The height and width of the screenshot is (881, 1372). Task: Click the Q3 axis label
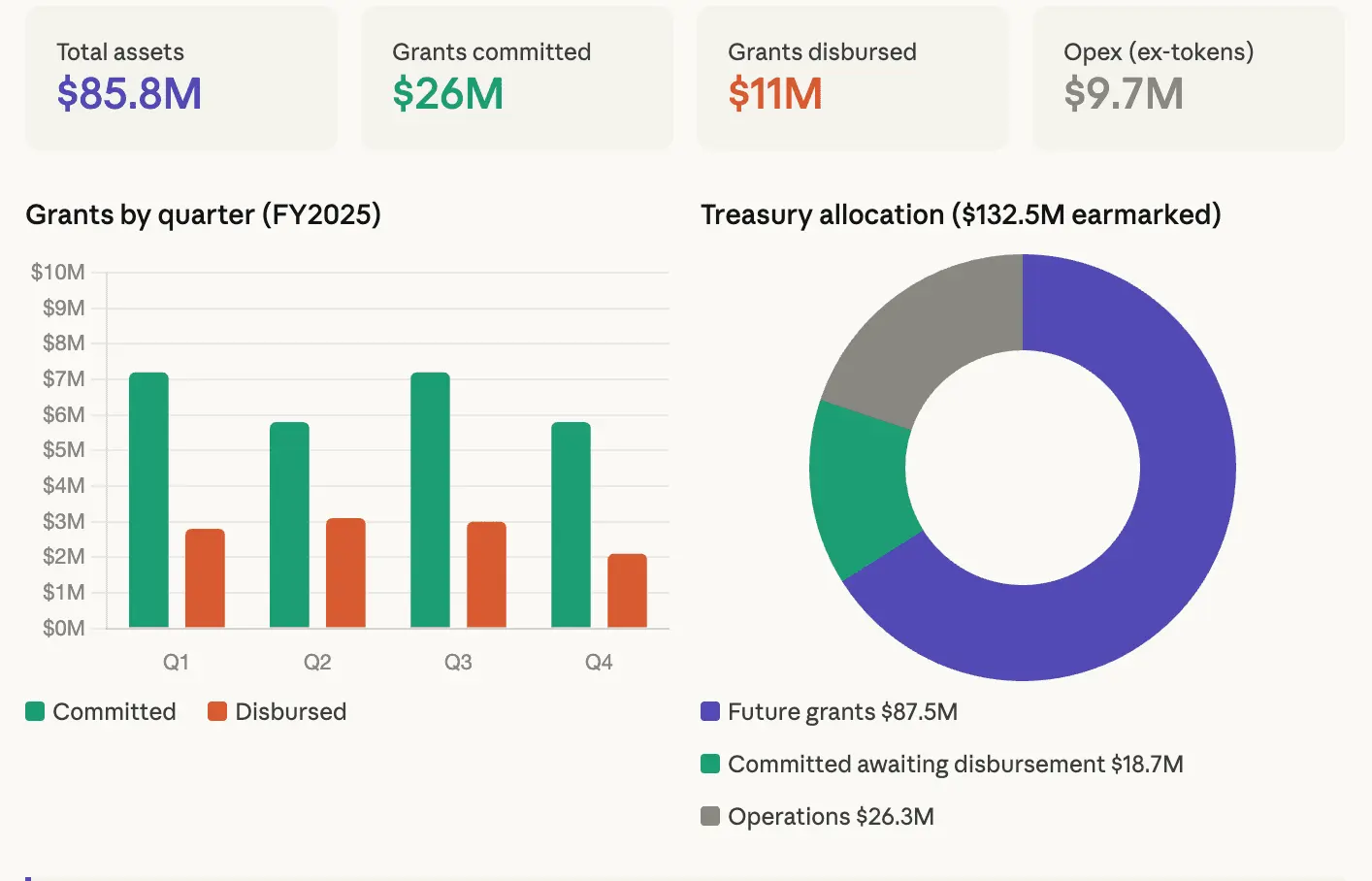click(458, 661)
